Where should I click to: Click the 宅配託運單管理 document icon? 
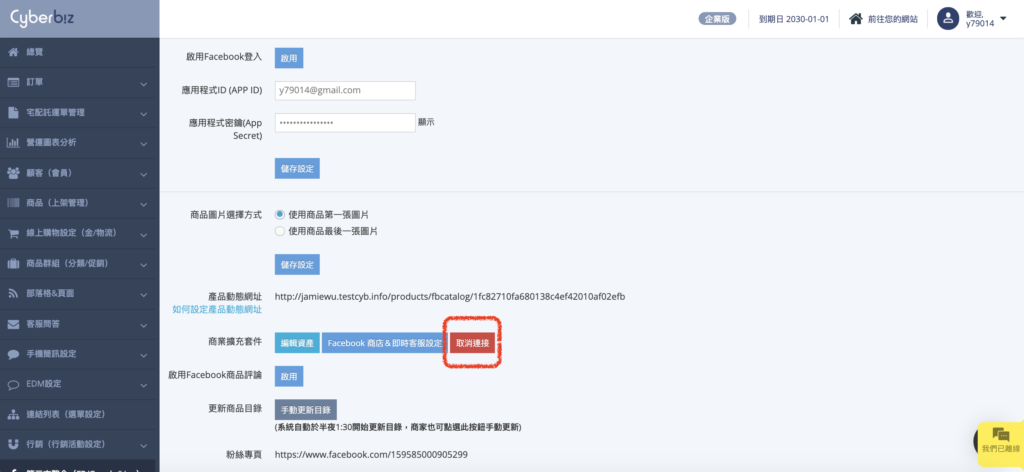coord(13,112)
